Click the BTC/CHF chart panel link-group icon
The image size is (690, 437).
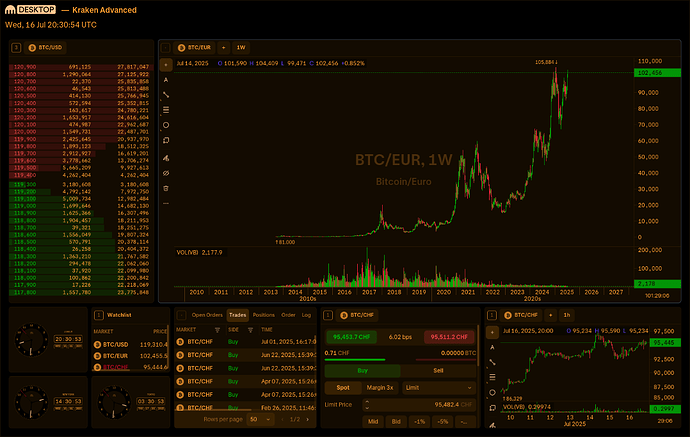point(492,315)
